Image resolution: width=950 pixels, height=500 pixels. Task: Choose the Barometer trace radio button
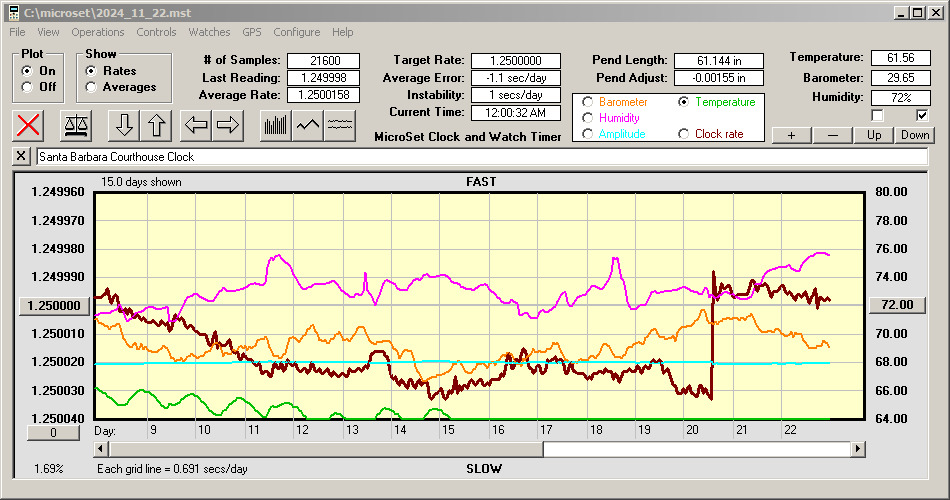tap(588, 102)
